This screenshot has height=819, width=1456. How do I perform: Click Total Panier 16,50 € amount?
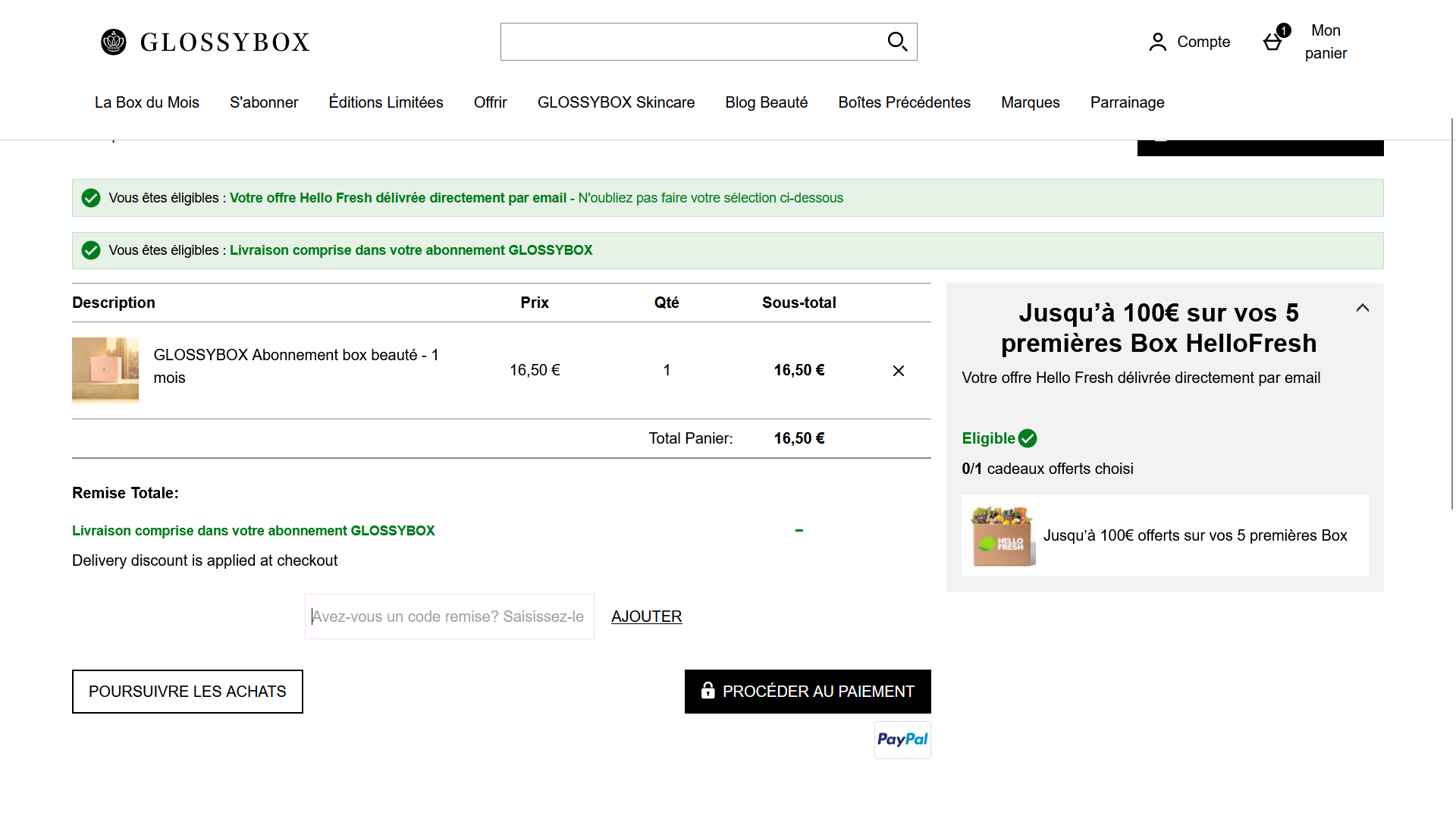click(x=799, y=438)
